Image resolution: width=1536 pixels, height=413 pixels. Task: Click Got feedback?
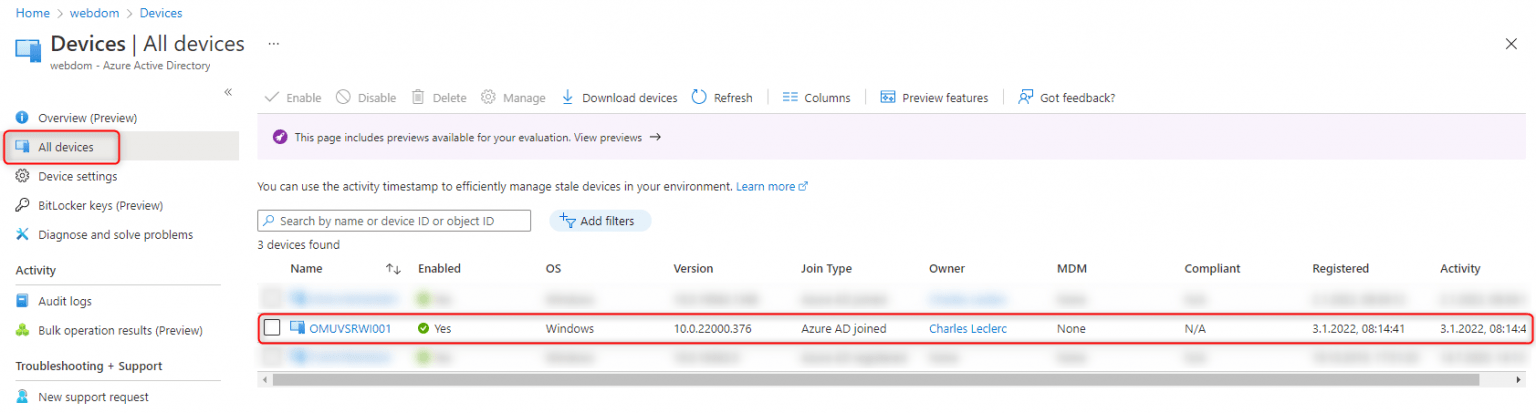click(1066, 97)
